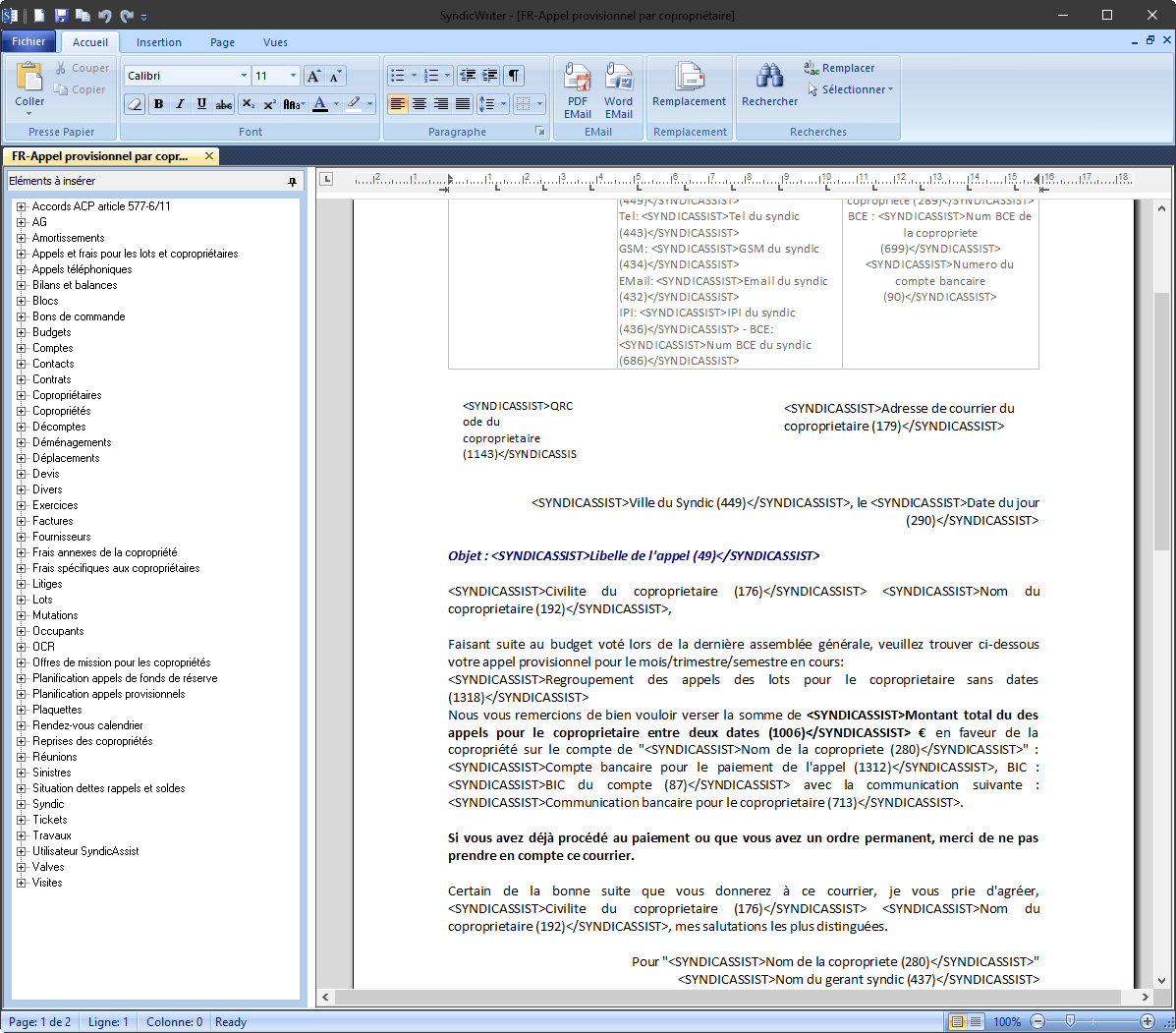The width and height of the screenshot is (1176, 1033).
Task: Increase the paragraph indent
Action: (489, 76)
